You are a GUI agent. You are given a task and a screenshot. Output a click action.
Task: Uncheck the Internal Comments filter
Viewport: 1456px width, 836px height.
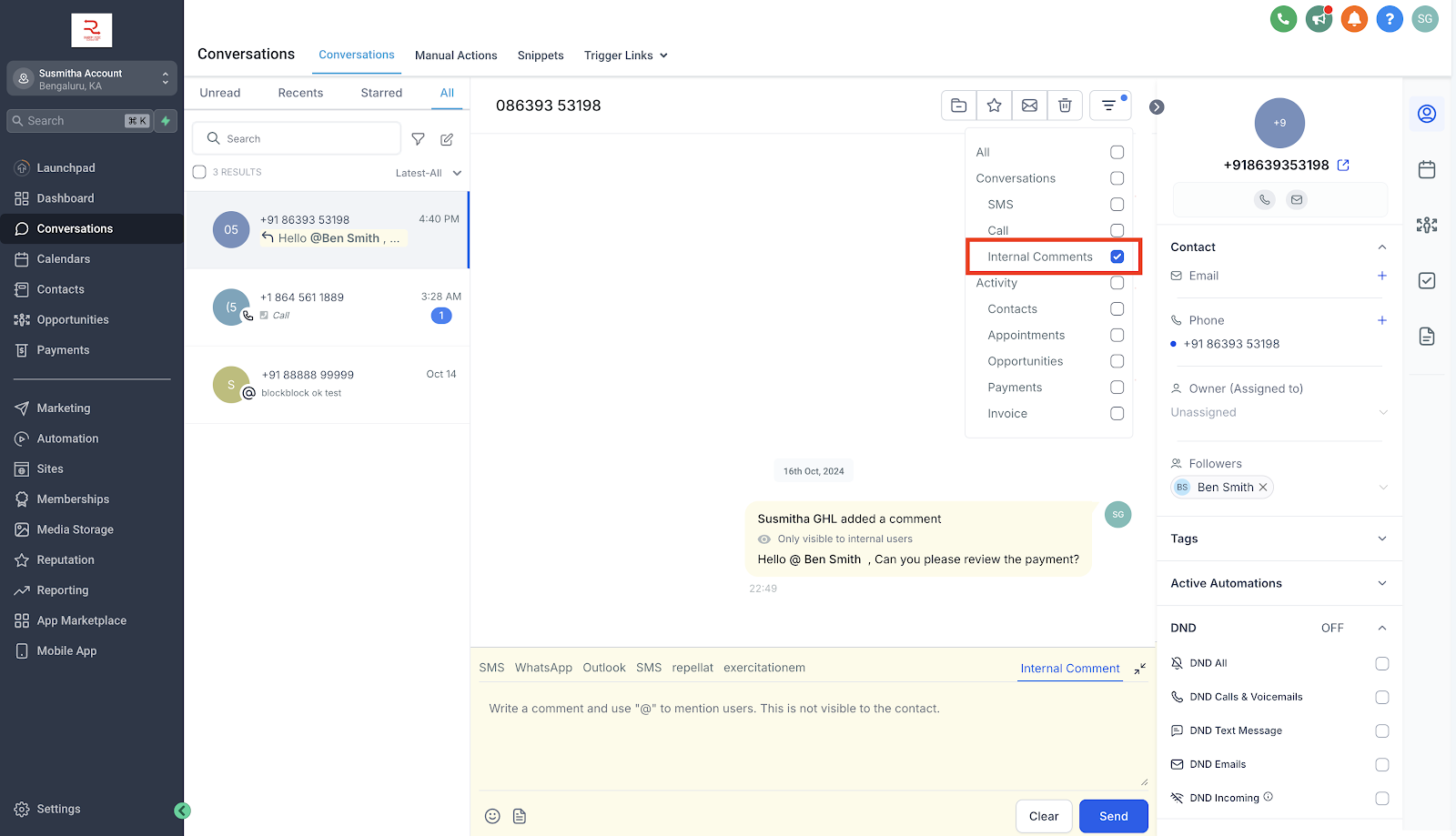[1117, 257]
